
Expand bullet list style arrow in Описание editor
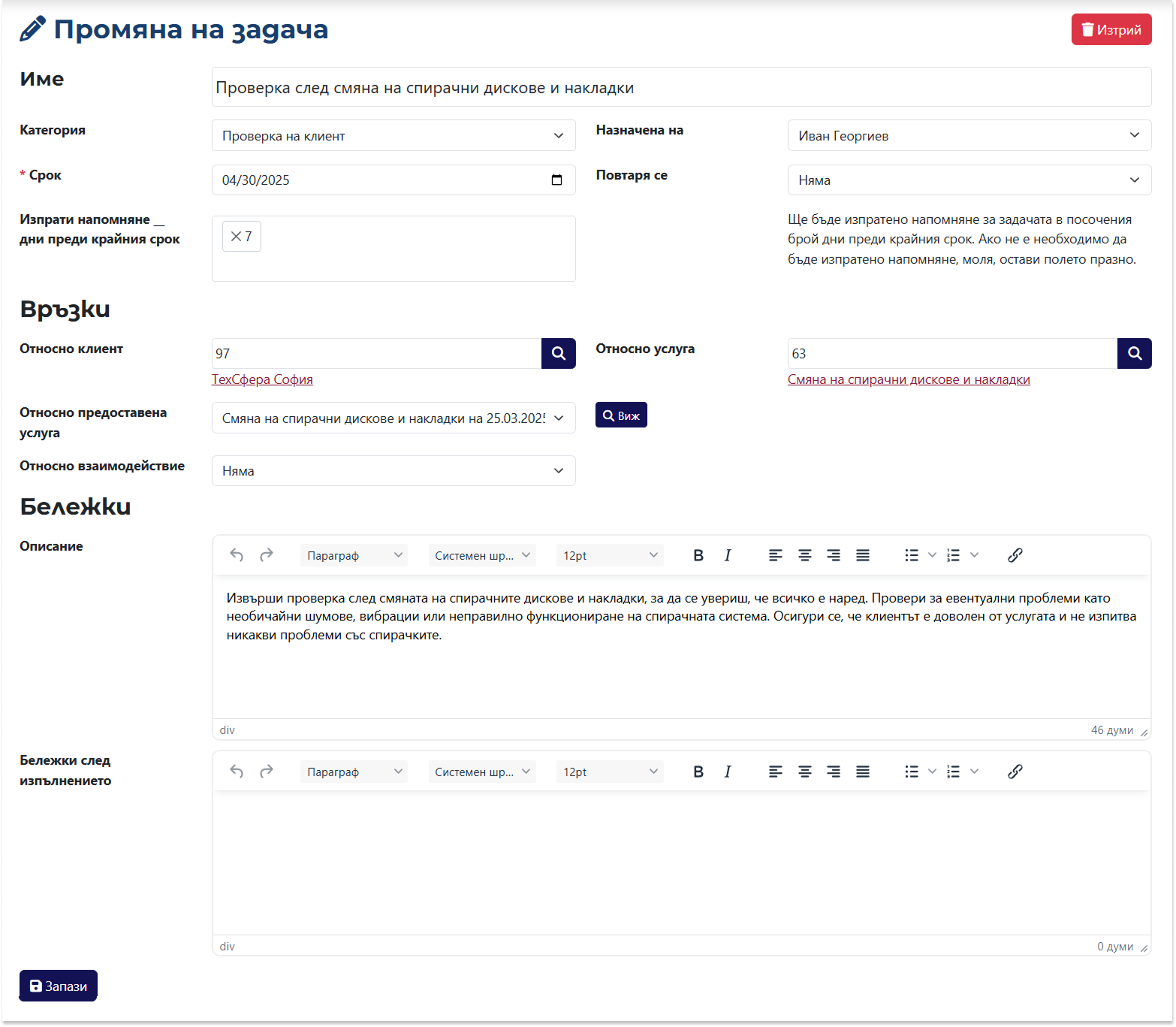(932, 555)
